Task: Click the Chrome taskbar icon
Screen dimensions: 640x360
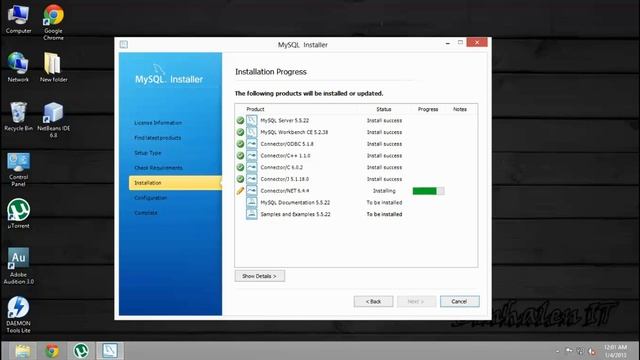Action: 52,351
